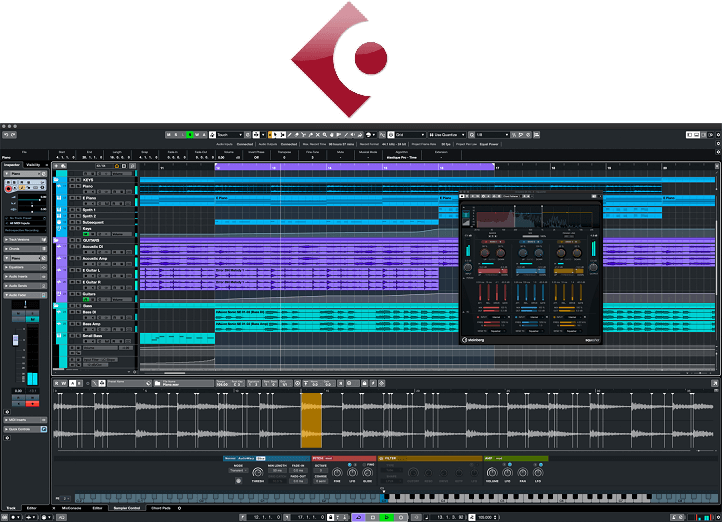Mute the Piano track
Viewport: 722px width, 522px height.
(x=72, y=186)
